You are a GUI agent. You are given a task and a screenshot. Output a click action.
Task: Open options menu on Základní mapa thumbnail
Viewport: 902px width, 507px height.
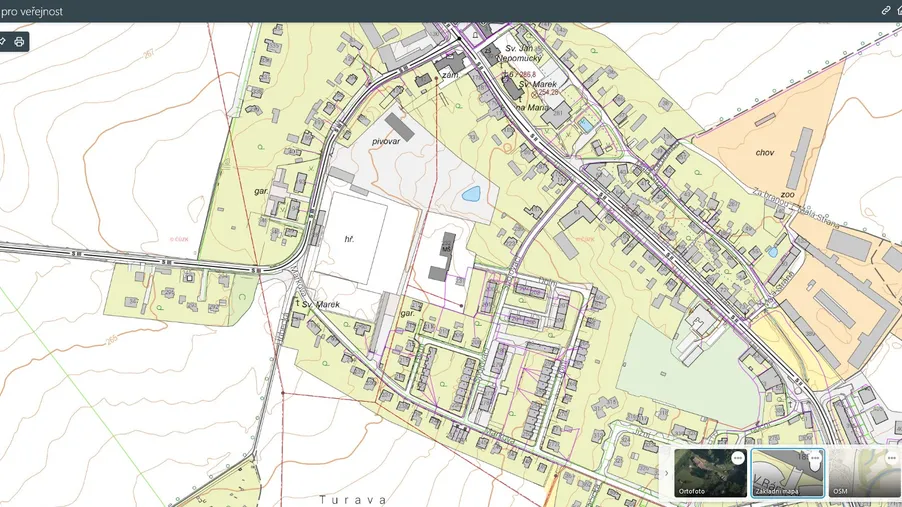[x=814, y=457]
